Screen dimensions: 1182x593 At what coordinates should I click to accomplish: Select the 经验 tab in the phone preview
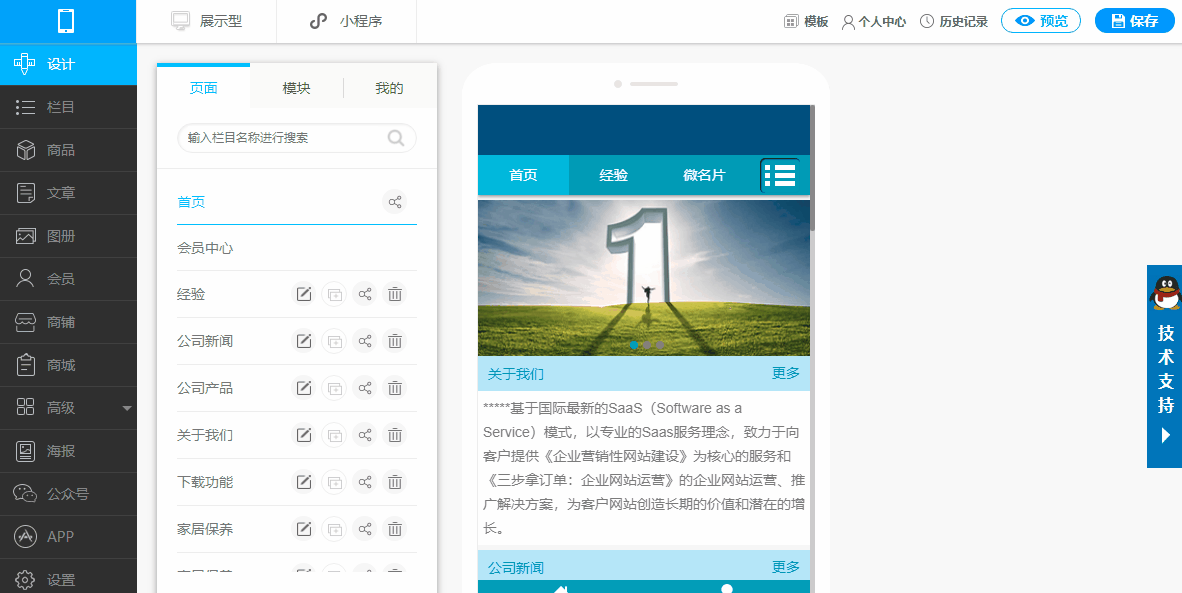614,176
